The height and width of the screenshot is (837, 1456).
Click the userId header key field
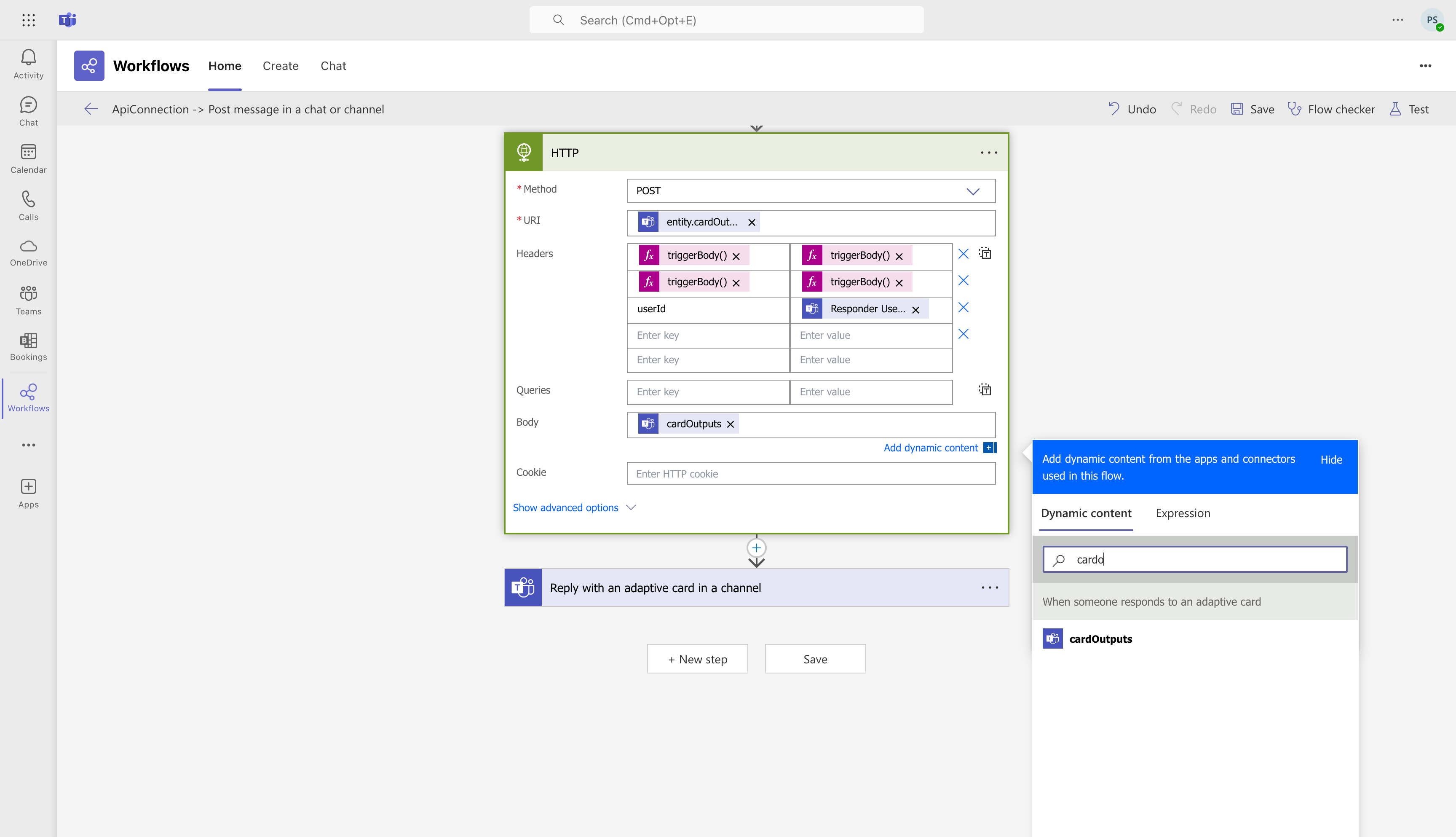(708, 309)
